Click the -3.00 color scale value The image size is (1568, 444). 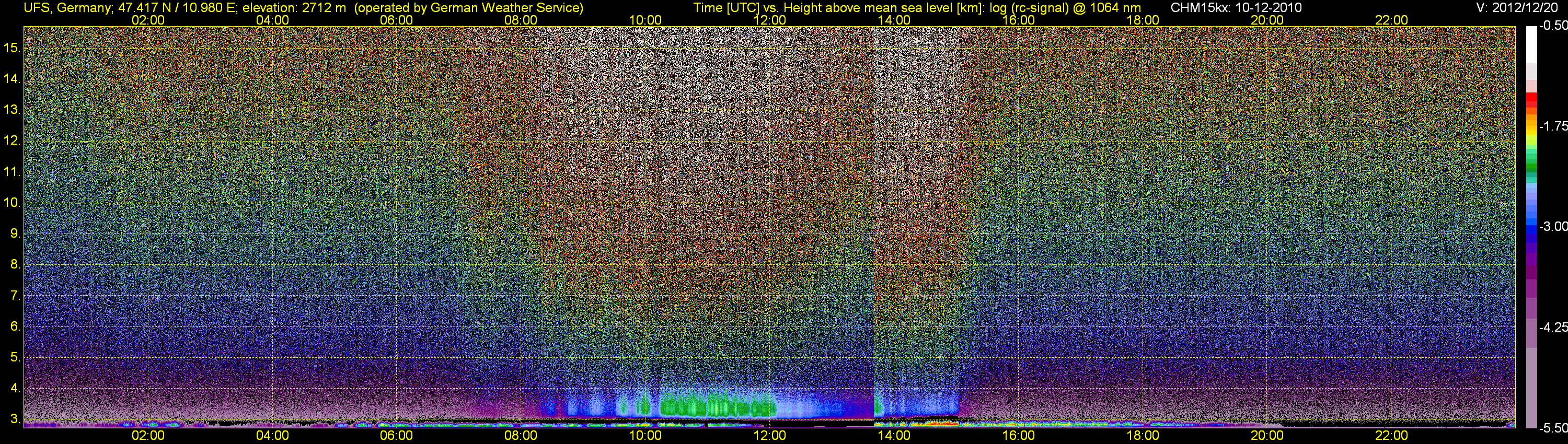(1553, 226)
